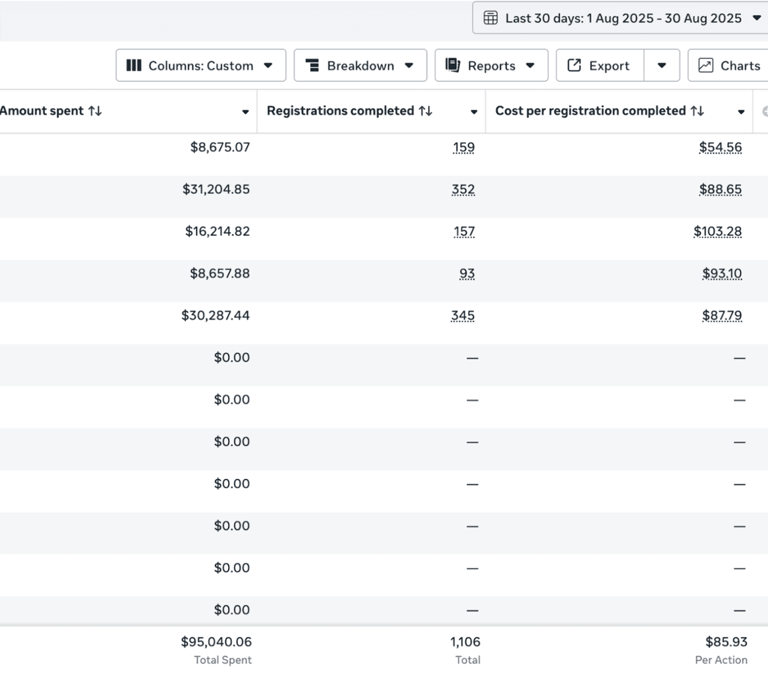Sort by Amount spent arrows
The image size is (768, 673).
click(x=95, y=111)
